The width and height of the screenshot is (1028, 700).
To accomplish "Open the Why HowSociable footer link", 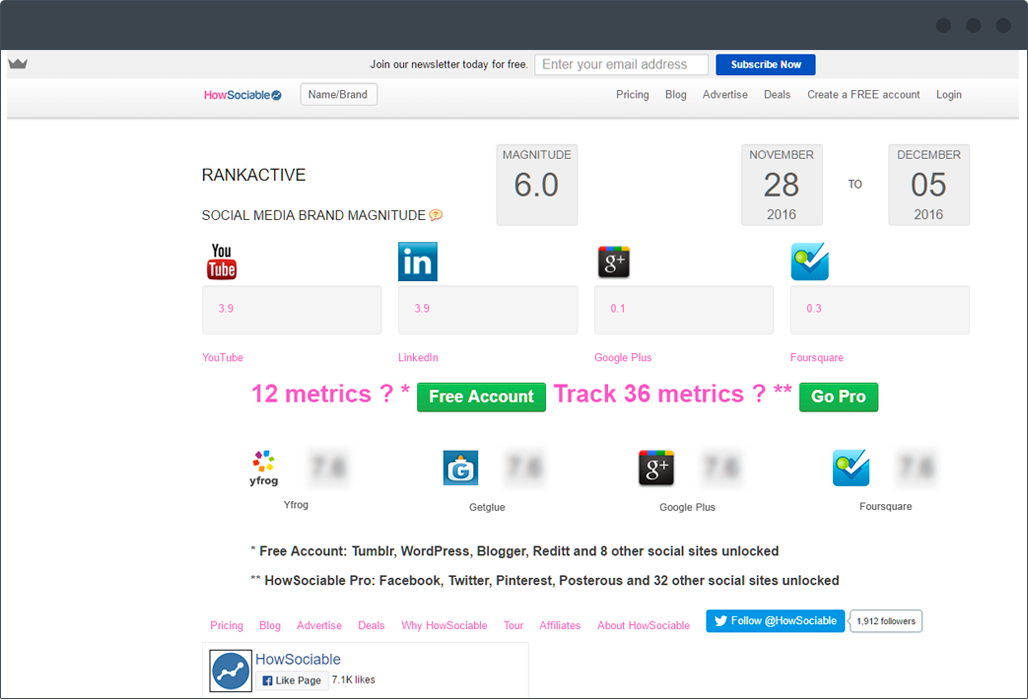I will tap(445, 625).
